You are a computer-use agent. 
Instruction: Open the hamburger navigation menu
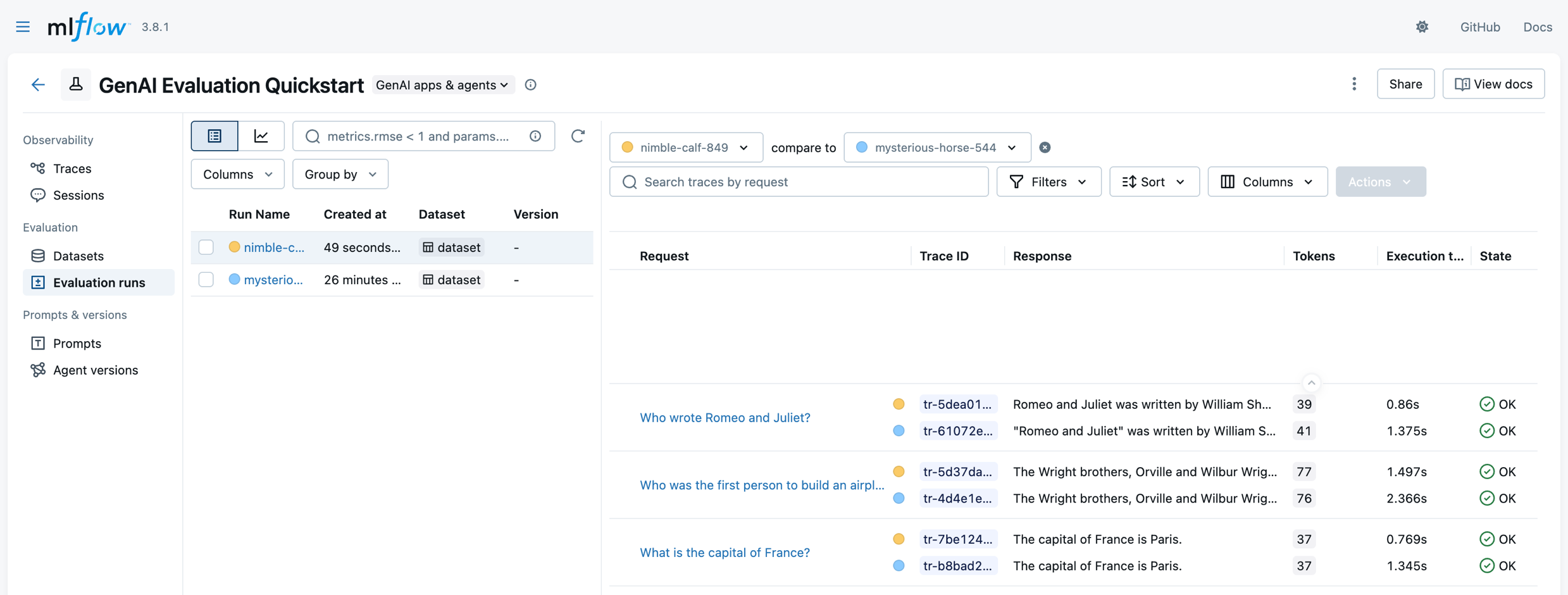coord(23,27)
